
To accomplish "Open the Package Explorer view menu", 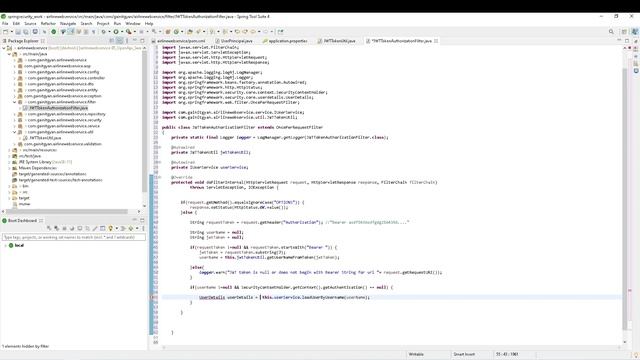I will [x=127, y=41].
